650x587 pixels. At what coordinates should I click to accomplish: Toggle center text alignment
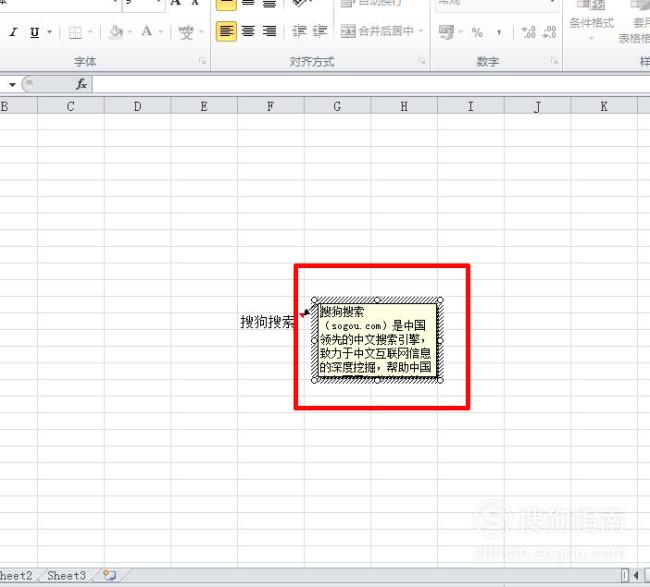248,31
